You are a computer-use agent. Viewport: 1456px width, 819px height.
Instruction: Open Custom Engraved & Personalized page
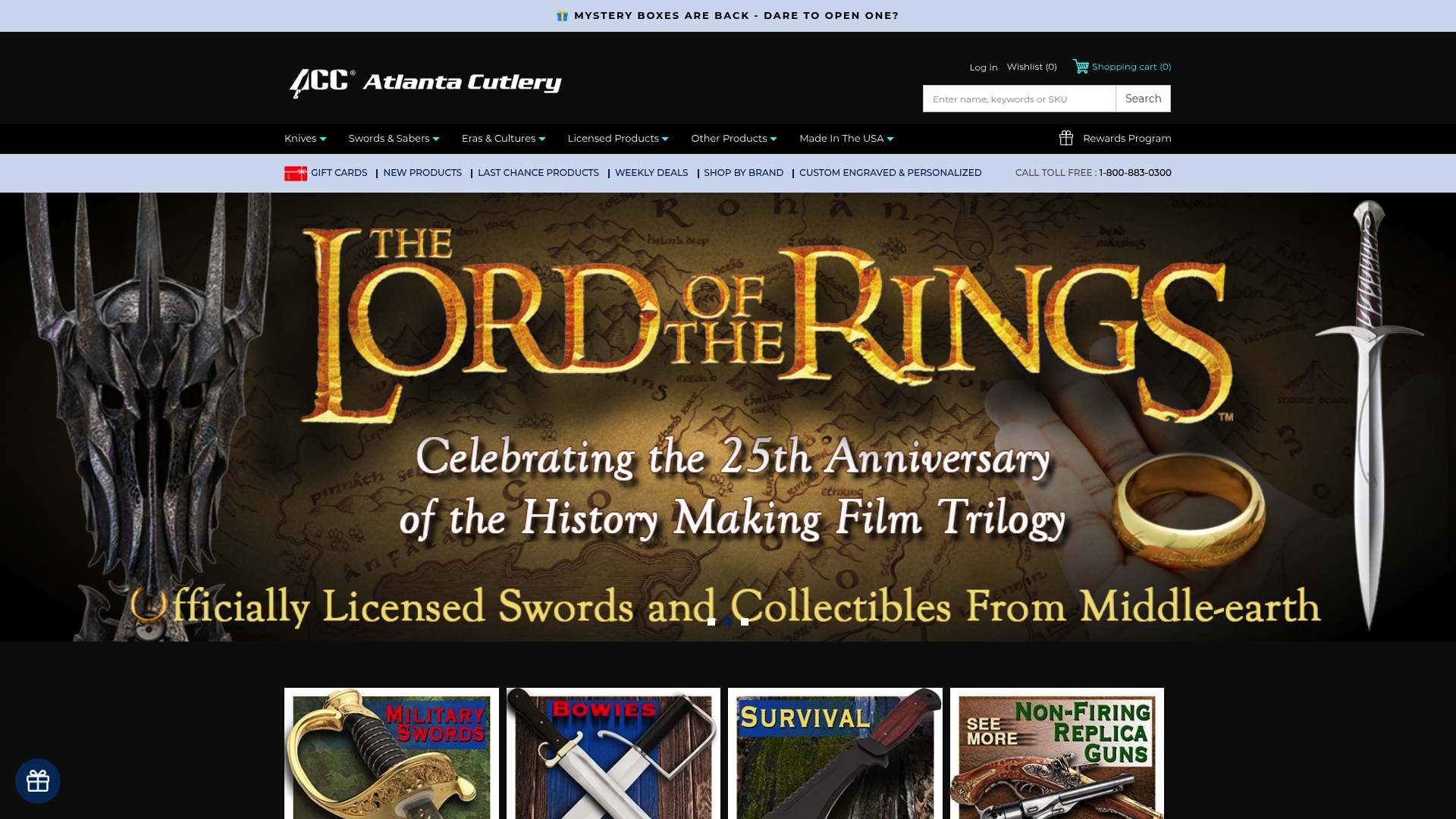(890, 173)
